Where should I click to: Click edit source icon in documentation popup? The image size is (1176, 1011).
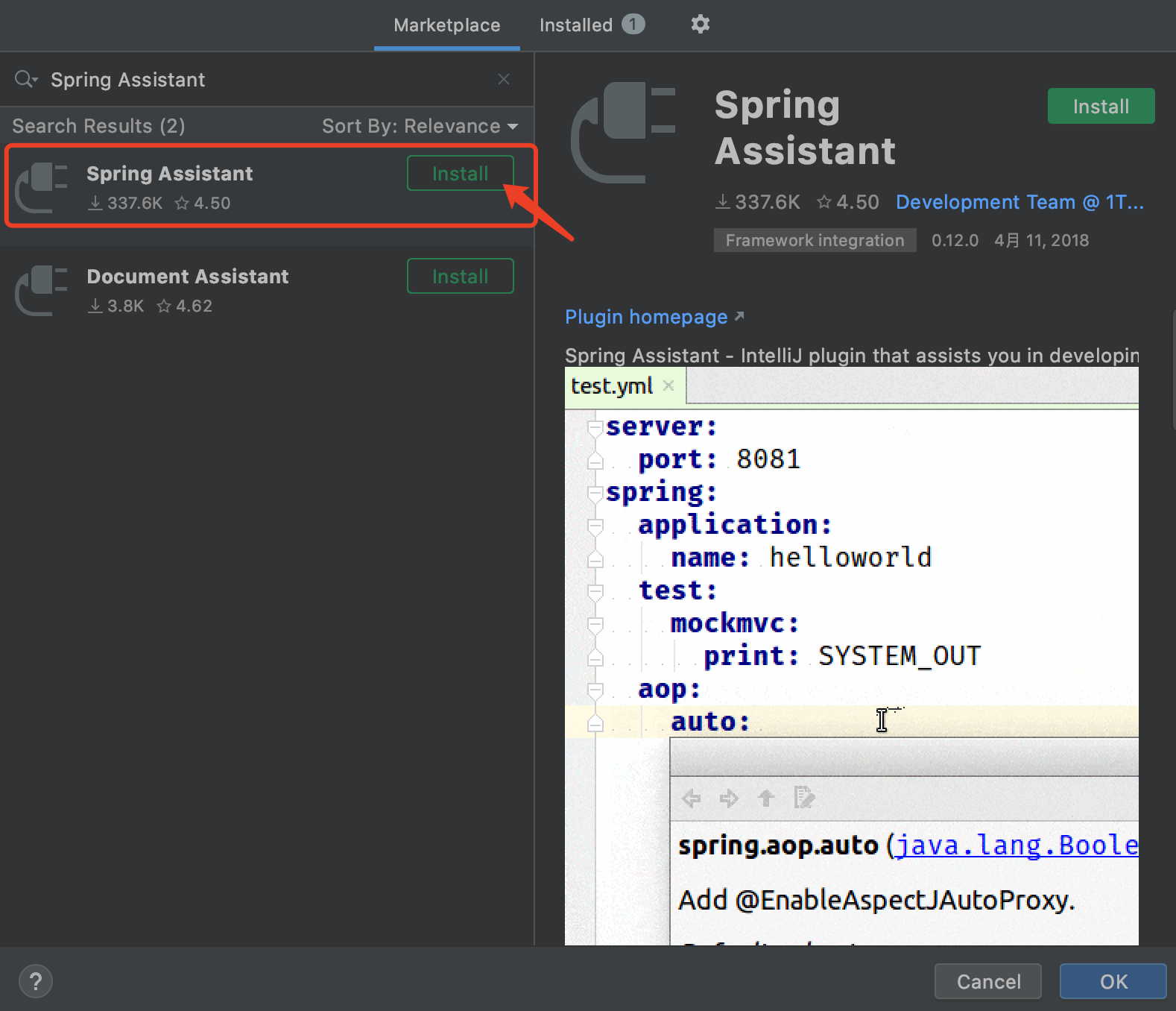[805, 798]
